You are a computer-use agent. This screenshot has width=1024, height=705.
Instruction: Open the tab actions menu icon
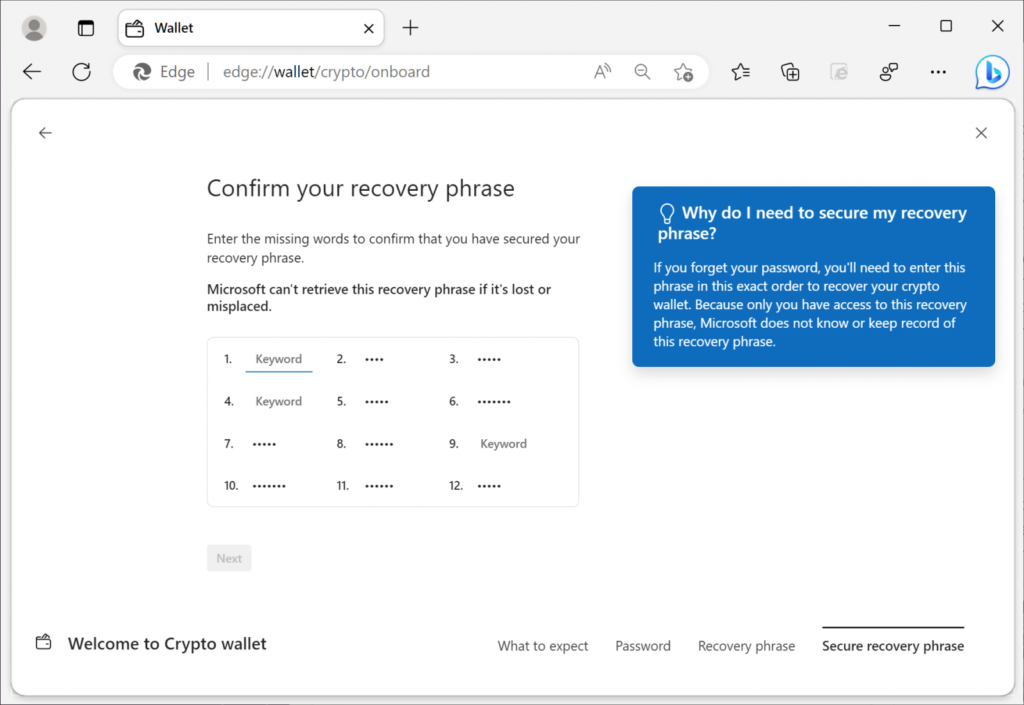(x=86, y=28)
